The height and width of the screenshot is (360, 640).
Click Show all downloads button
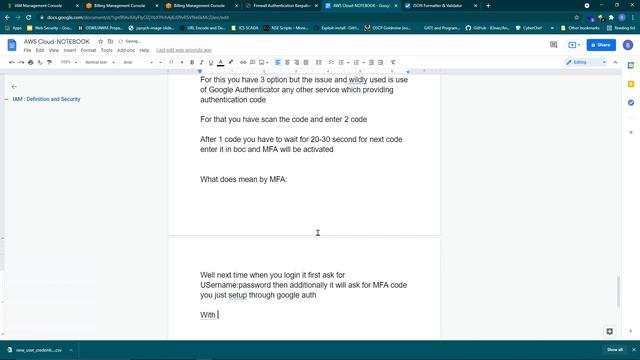point(615,350)
